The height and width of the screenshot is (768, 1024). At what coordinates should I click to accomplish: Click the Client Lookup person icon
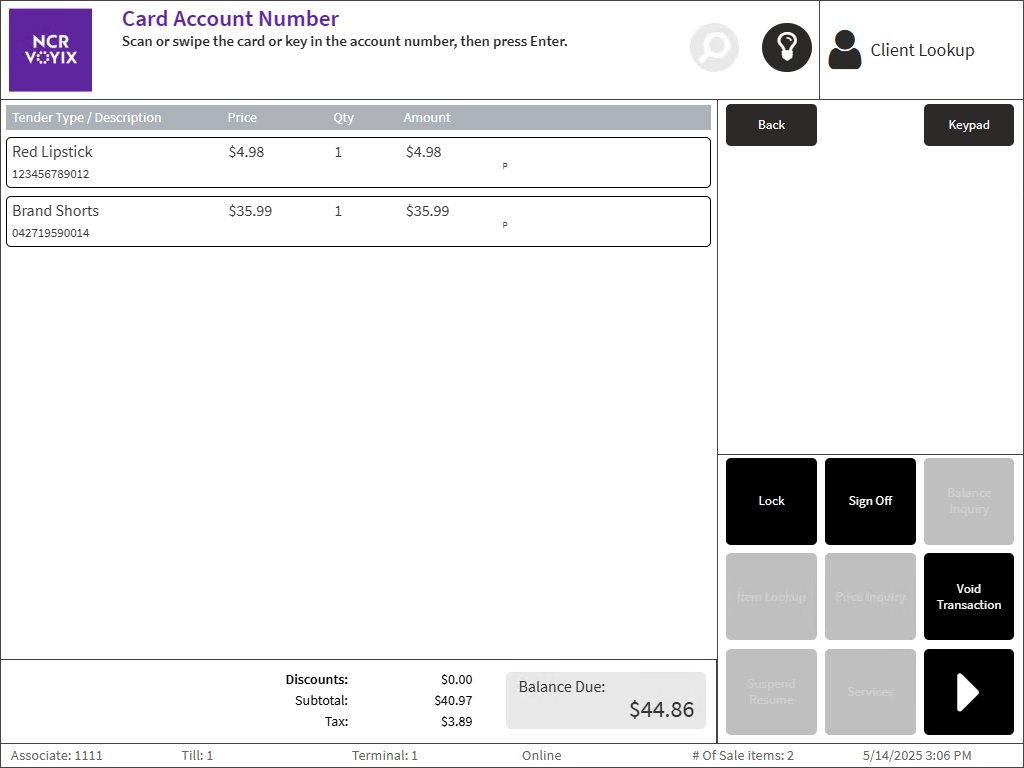845,50
